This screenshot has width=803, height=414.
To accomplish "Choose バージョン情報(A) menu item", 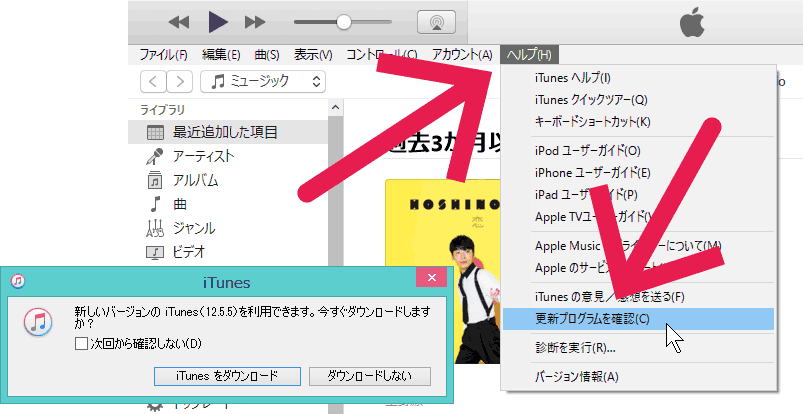I will [x=638, y=377].
